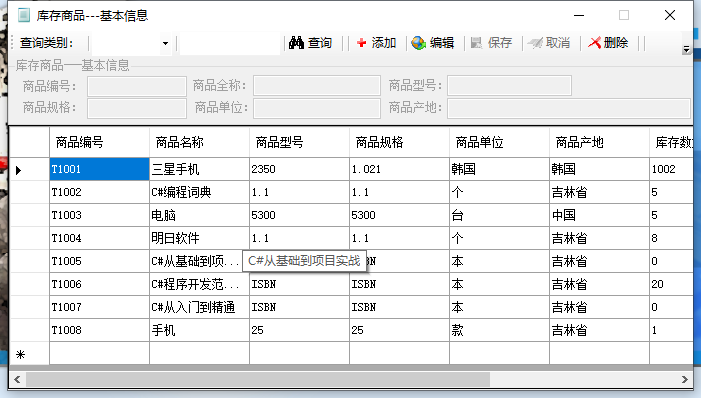The image size is (701, 398).
Task: Select cell T1002
Action: [x=99, y=192]
